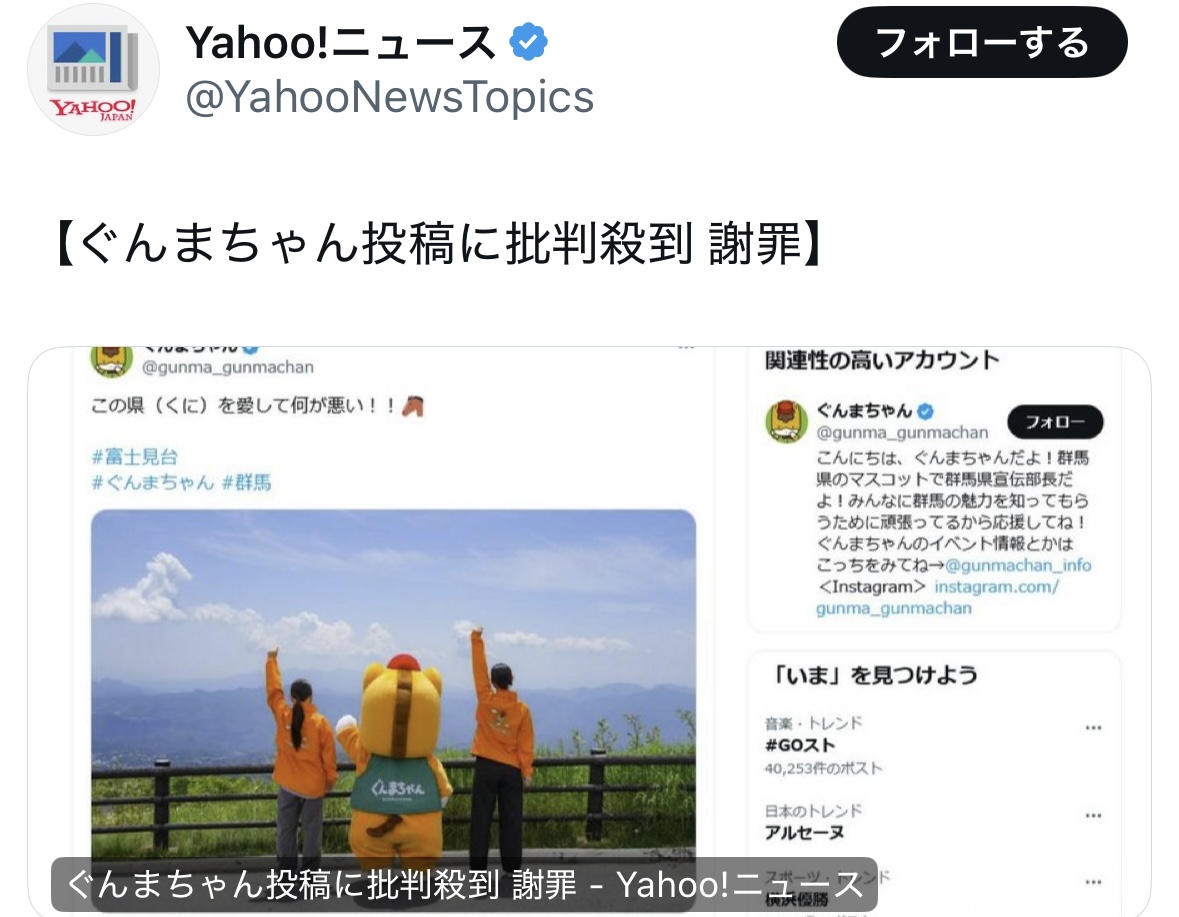Select the #富士見台 hashtag
Screen dimensions: 1179x917
(135, 456)
